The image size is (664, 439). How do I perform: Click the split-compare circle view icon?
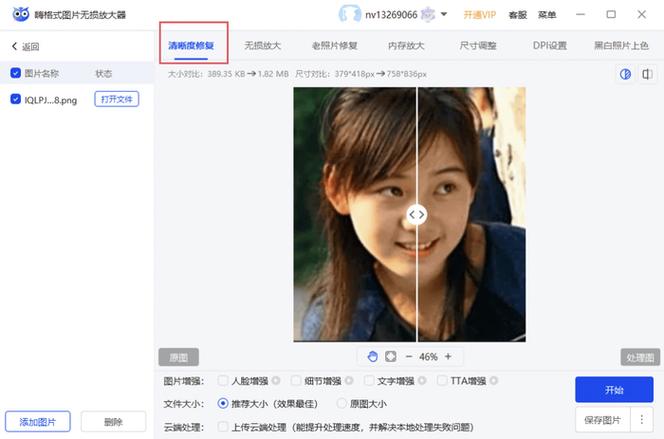pyautogui.click(x=625, y=74)
